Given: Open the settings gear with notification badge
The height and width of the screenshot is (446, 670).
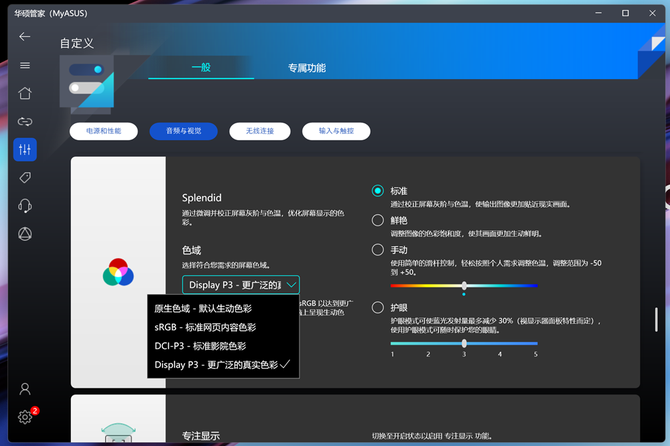Looking at the screenshot, I should (25, 417).
